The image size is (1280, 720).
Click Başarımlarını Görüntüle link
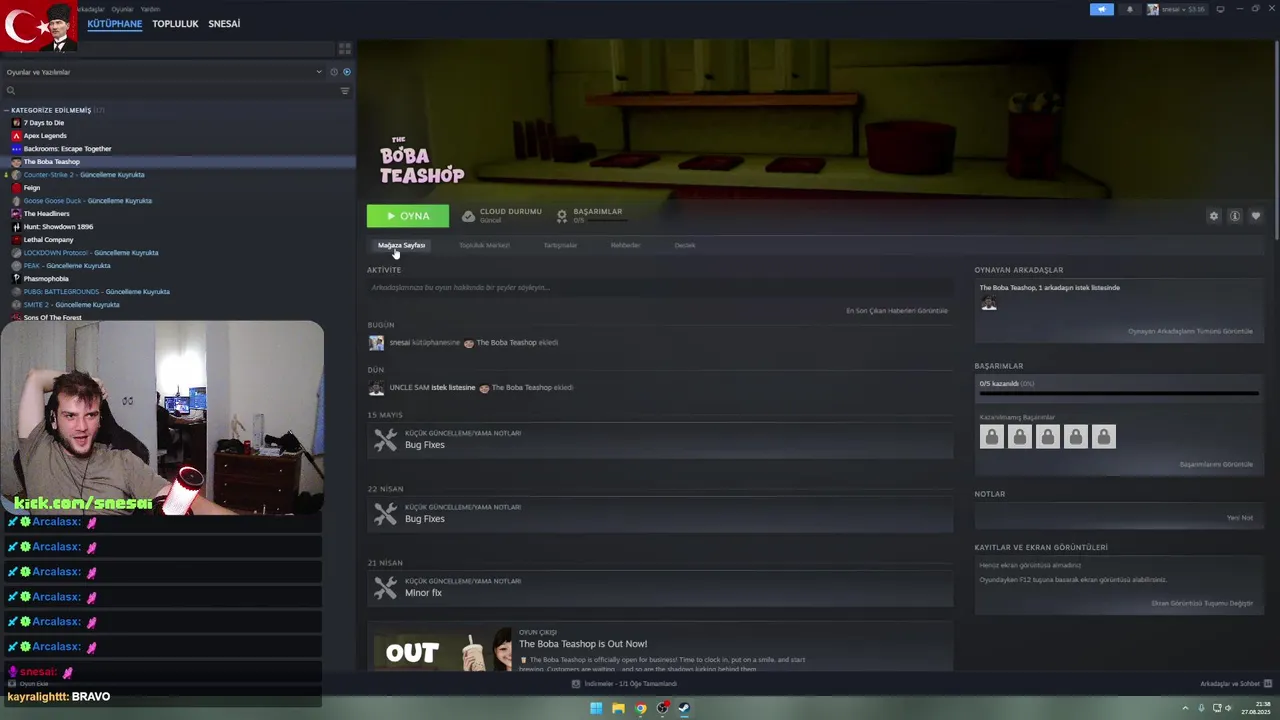[1216, 464]
